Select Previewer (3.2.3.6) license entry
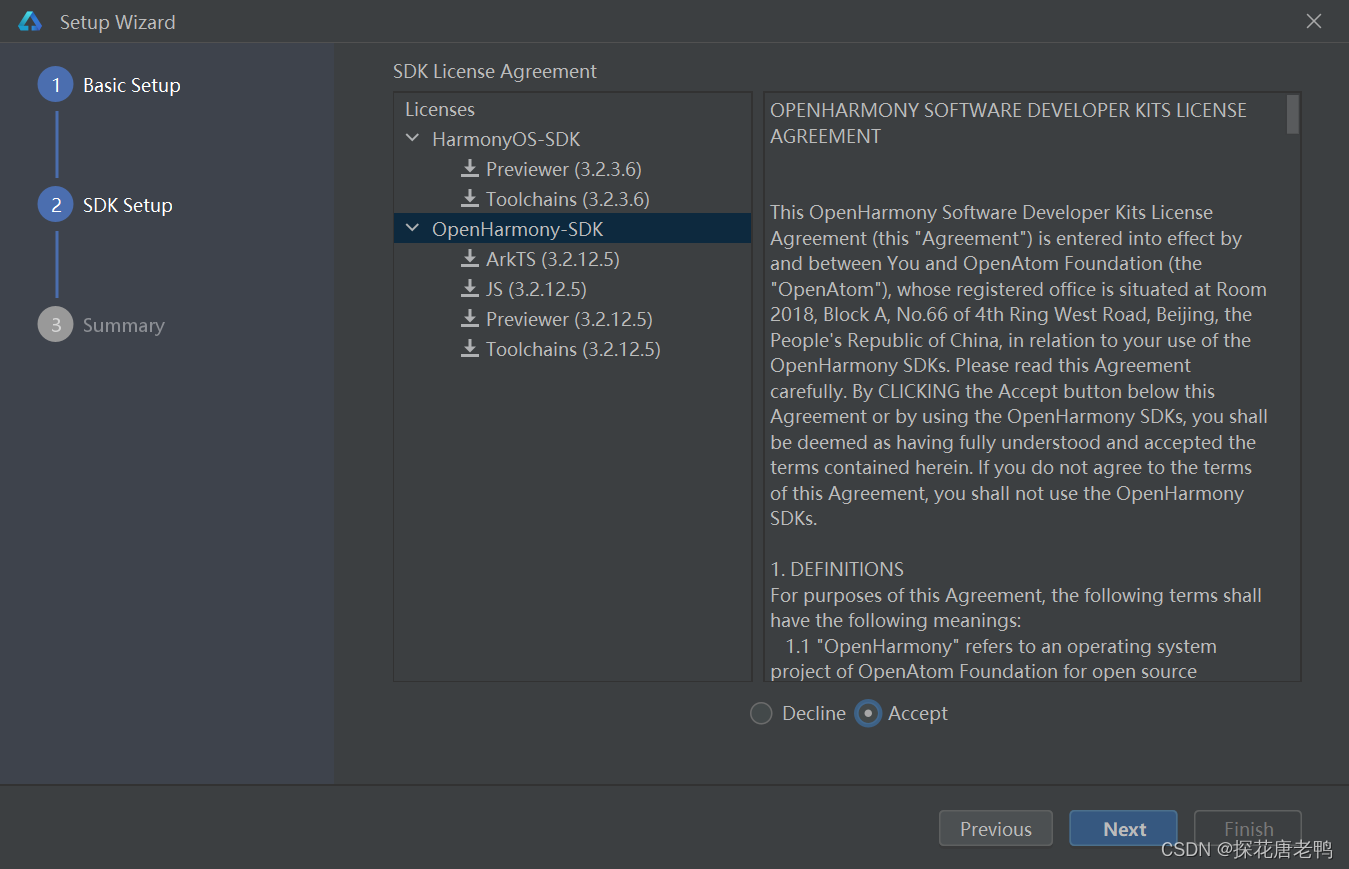1349x869 pixels. coord(564,169)
